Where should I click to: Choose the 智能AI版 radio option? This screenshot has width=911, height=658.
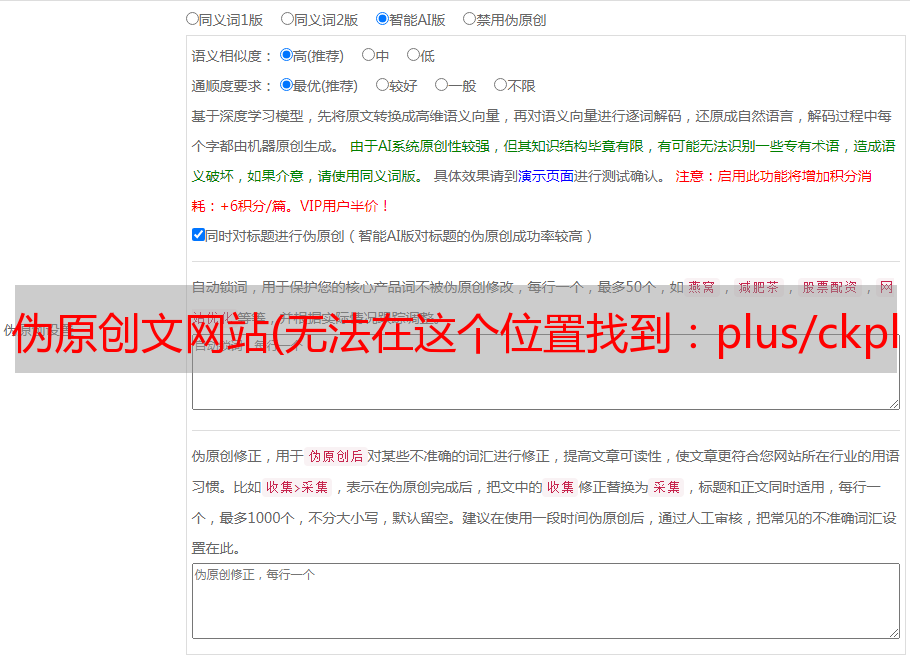pos(382,19)
